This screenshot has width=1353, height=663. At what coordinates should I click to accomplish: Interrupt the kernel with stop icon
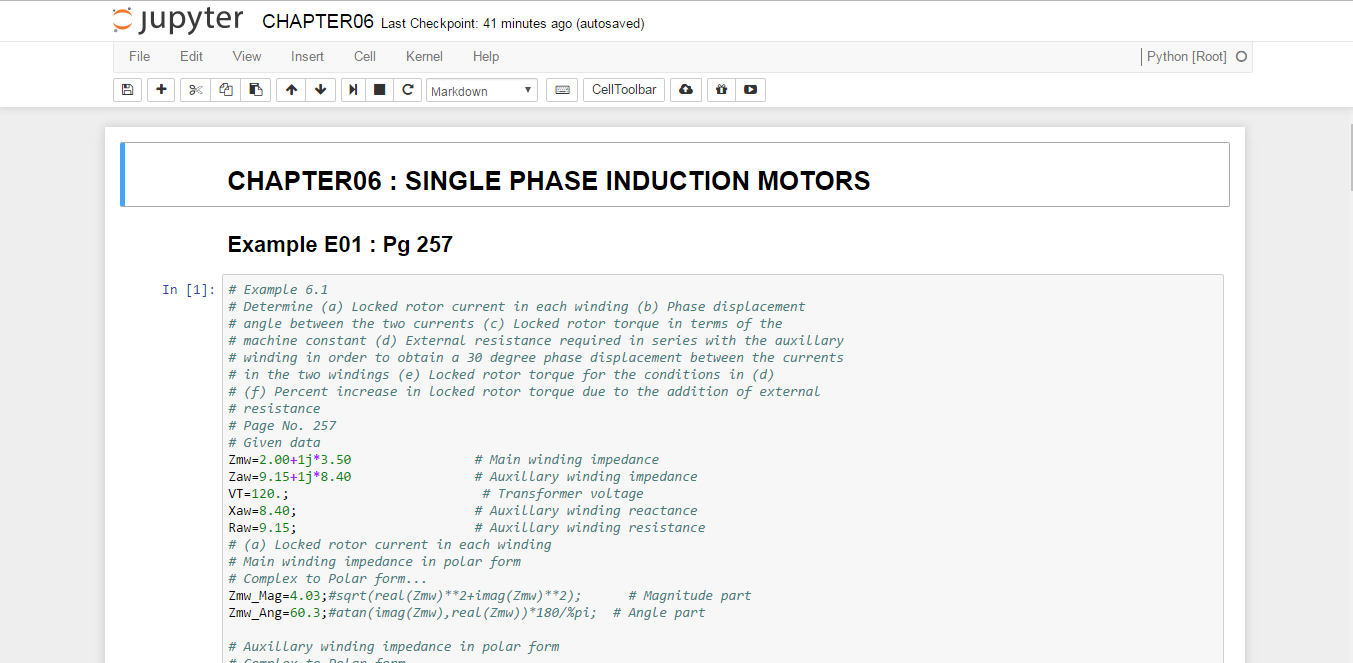click(x=380, y=90)
